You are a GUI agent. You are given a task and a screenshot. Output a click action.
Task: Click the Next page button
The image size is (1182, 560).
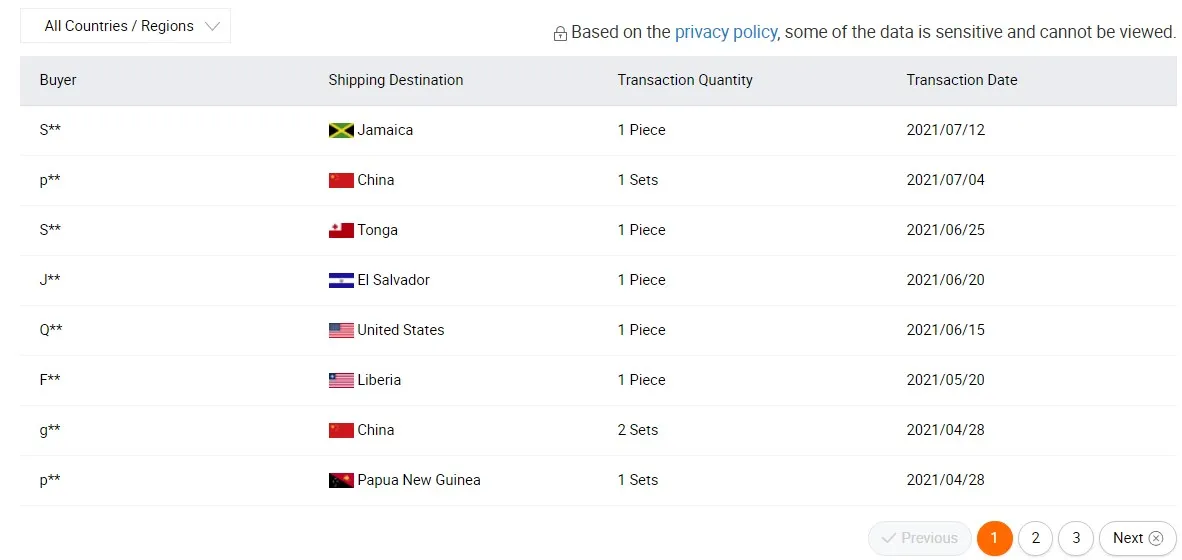pyautogui.click(x=1137, y=538)
